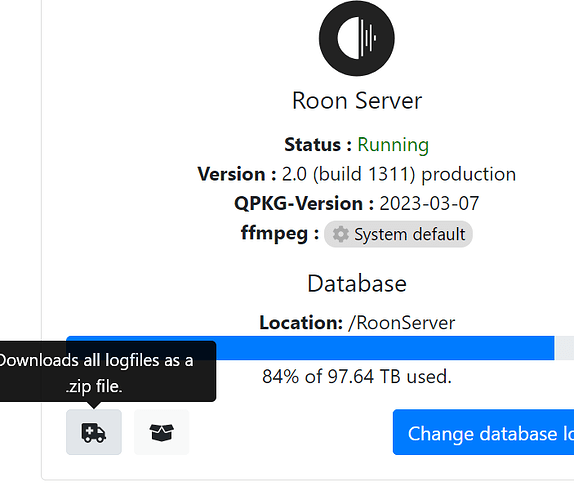Open the ffmpeg System default setting
Viewport: 574px width, 500px height.
[398, 234]
